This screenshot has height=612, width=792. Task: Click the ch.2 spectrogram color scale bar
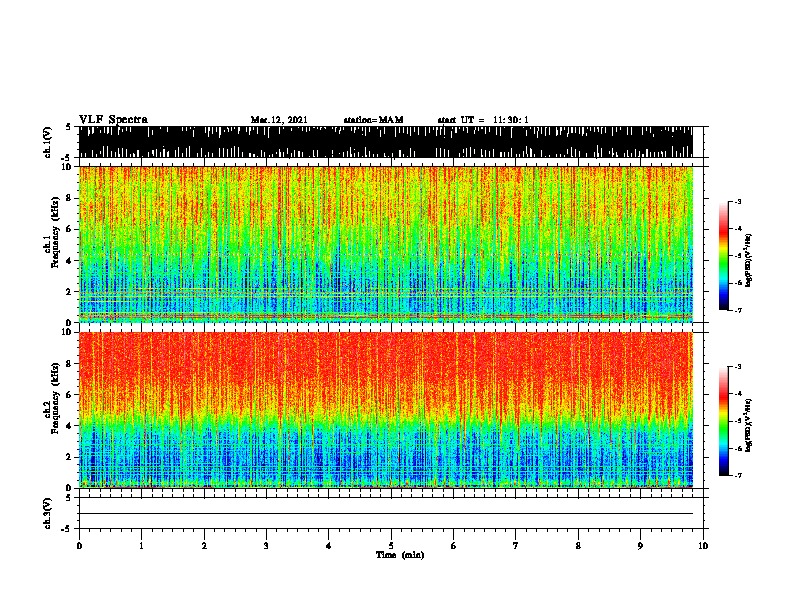[x=724, y=421]
